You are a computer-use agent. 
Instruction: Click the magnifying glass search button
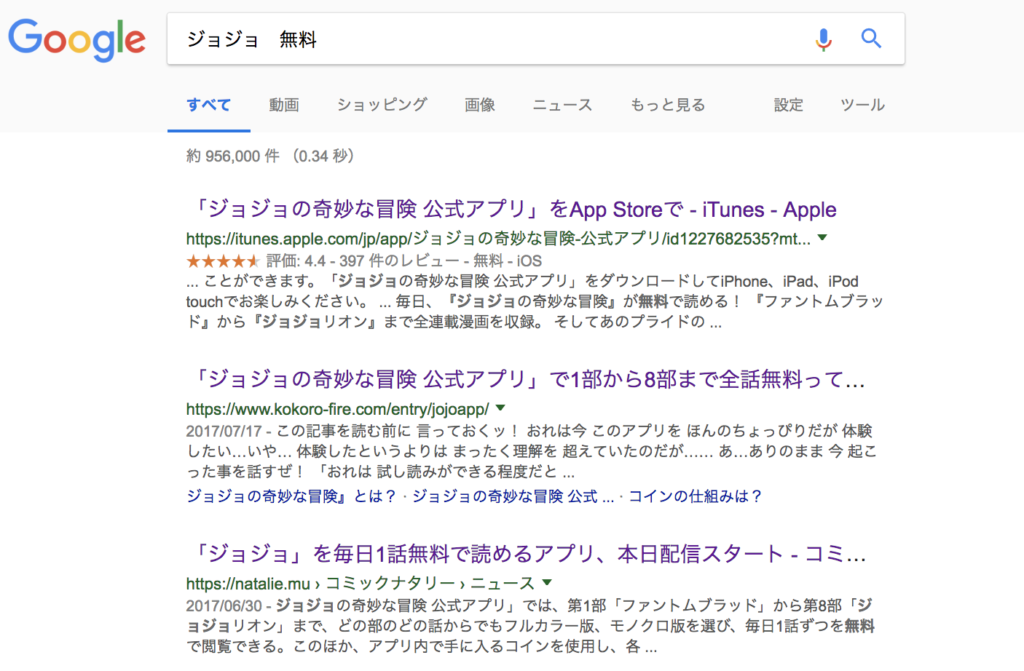871,39
